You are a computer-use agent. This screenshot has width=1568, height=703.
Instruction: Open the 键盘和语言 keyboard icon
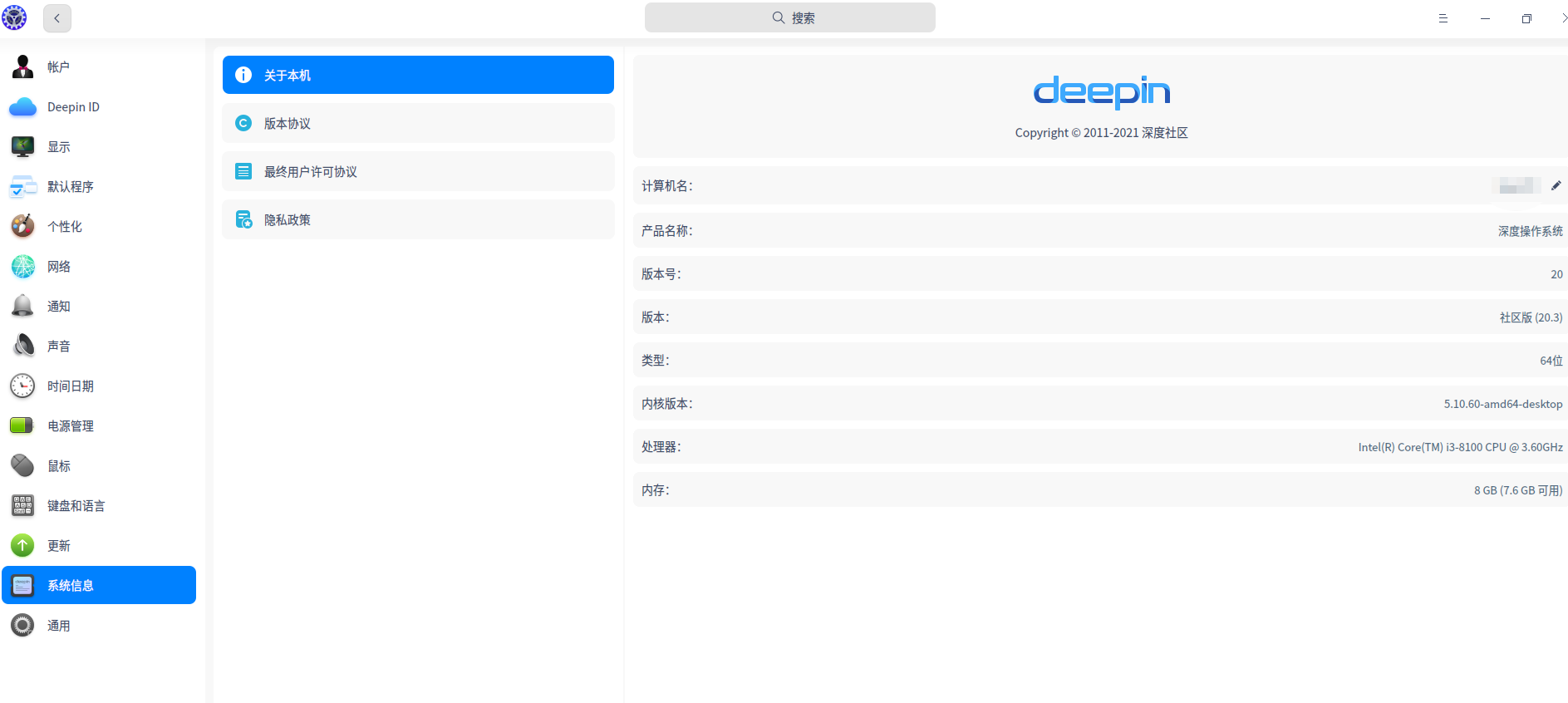[x=22, y=505]
